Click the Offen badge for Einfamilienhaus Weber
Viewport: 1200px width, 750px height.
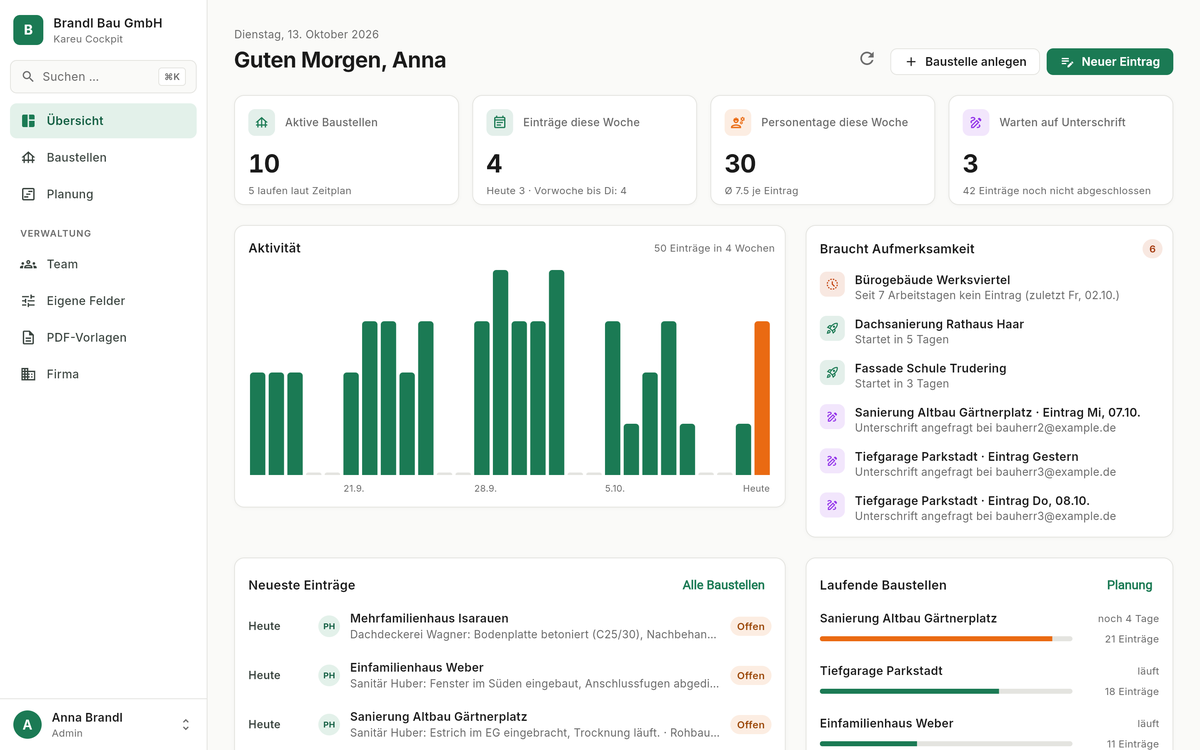750,676
